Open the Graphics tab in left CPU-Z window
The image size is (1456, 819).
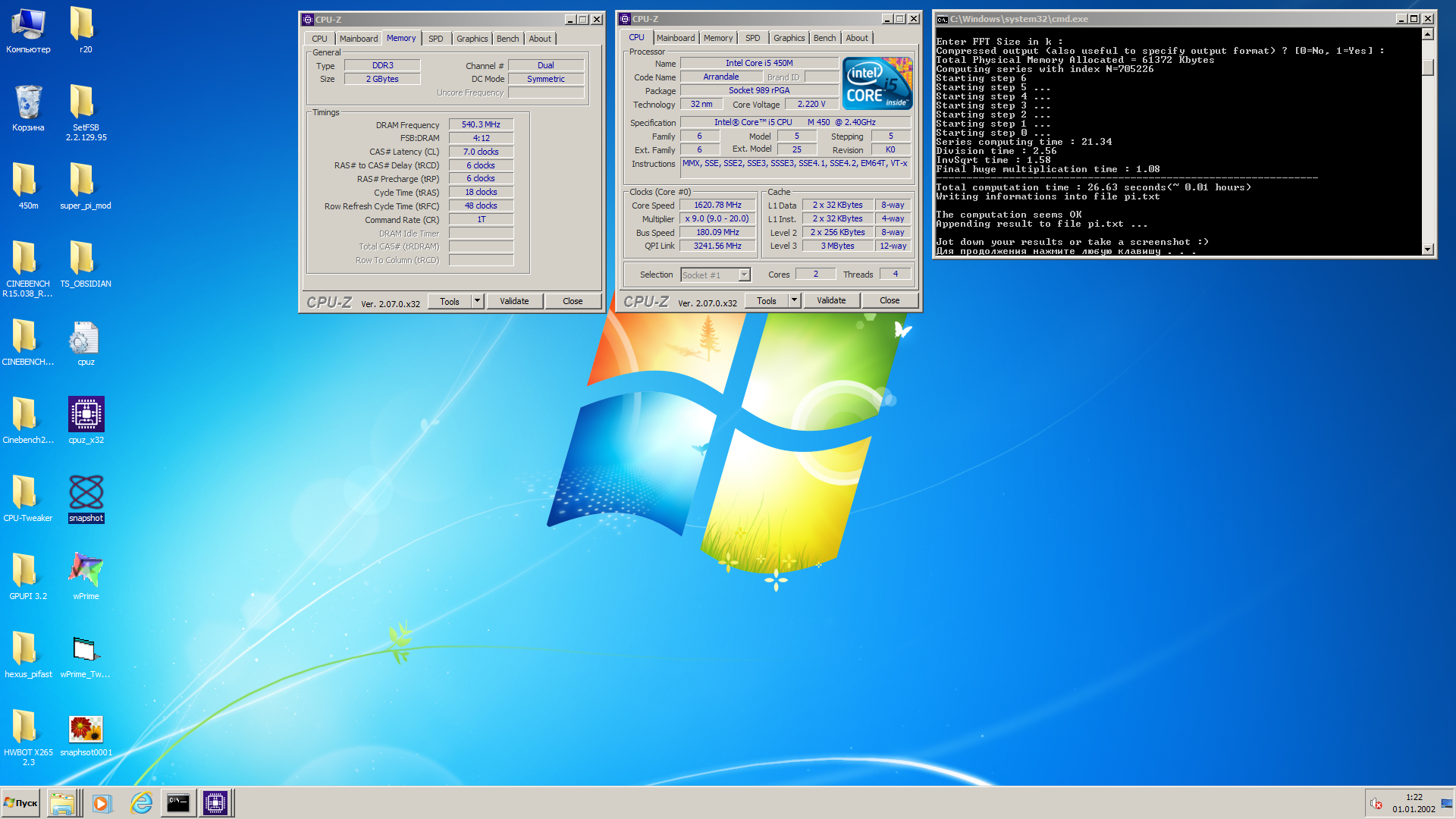point(472,39)
